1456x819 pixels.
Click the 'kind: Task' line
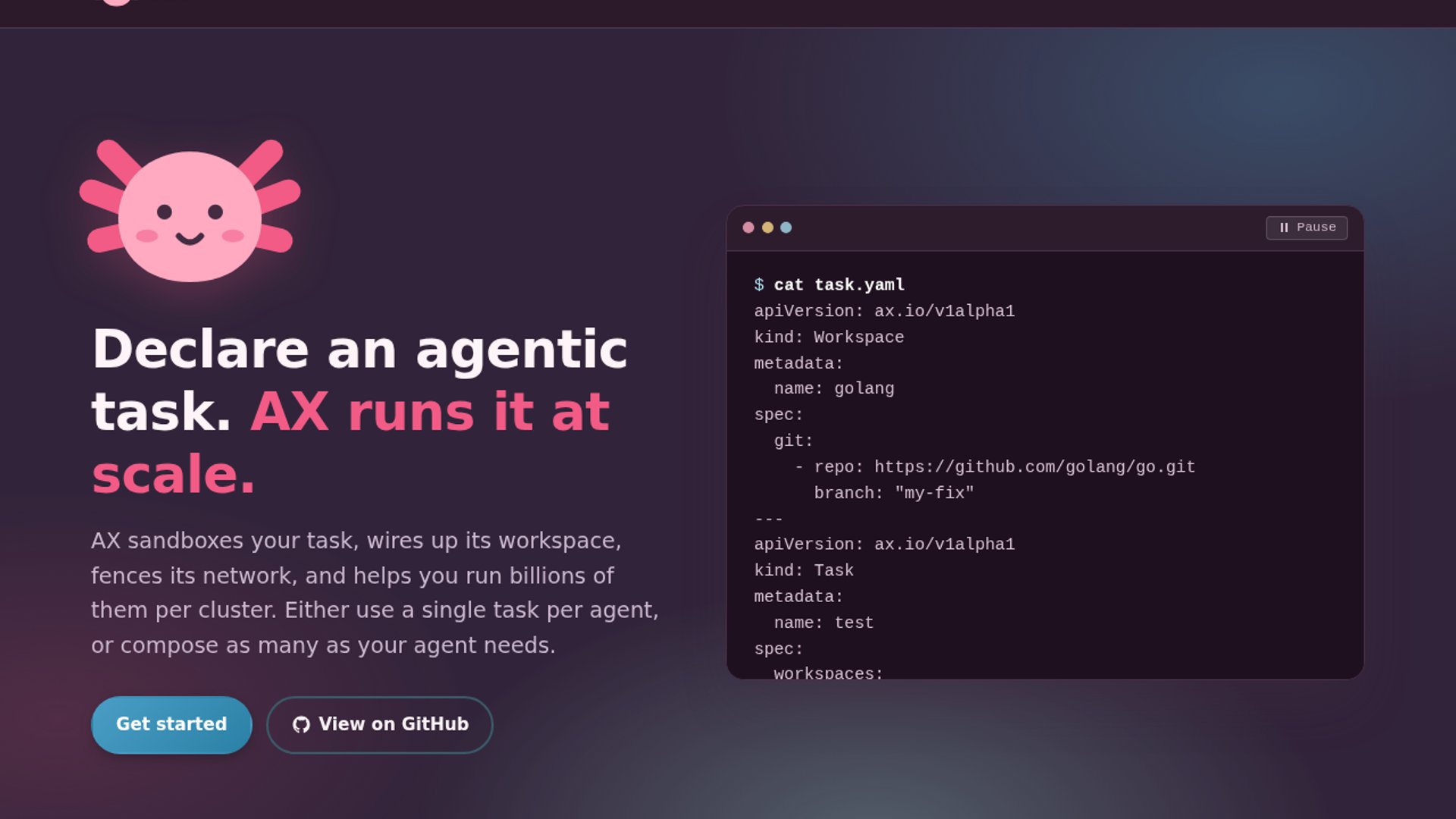point(804,570)
